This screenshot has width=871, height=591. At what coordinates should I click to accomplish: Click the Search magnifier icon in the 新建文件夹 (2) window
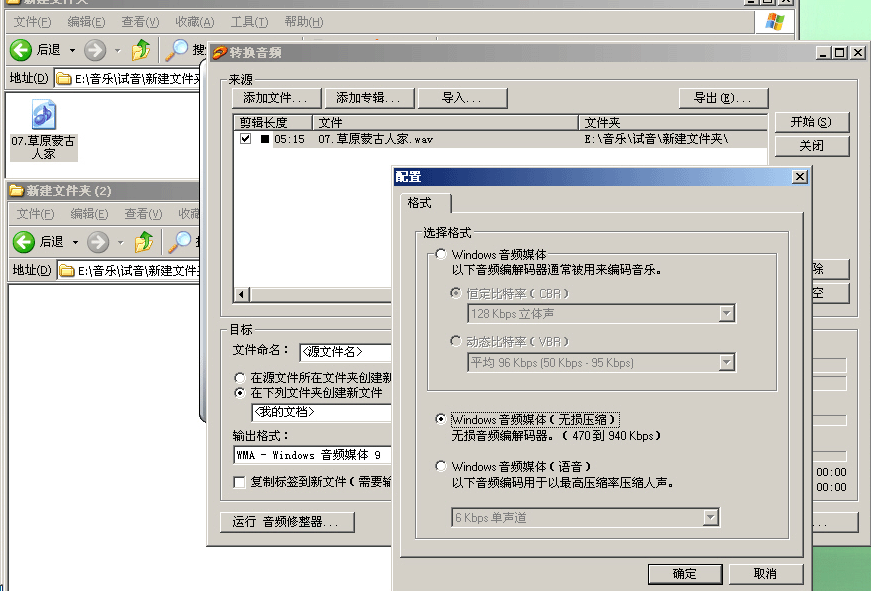pyautogui.click(x=180, y=242)
